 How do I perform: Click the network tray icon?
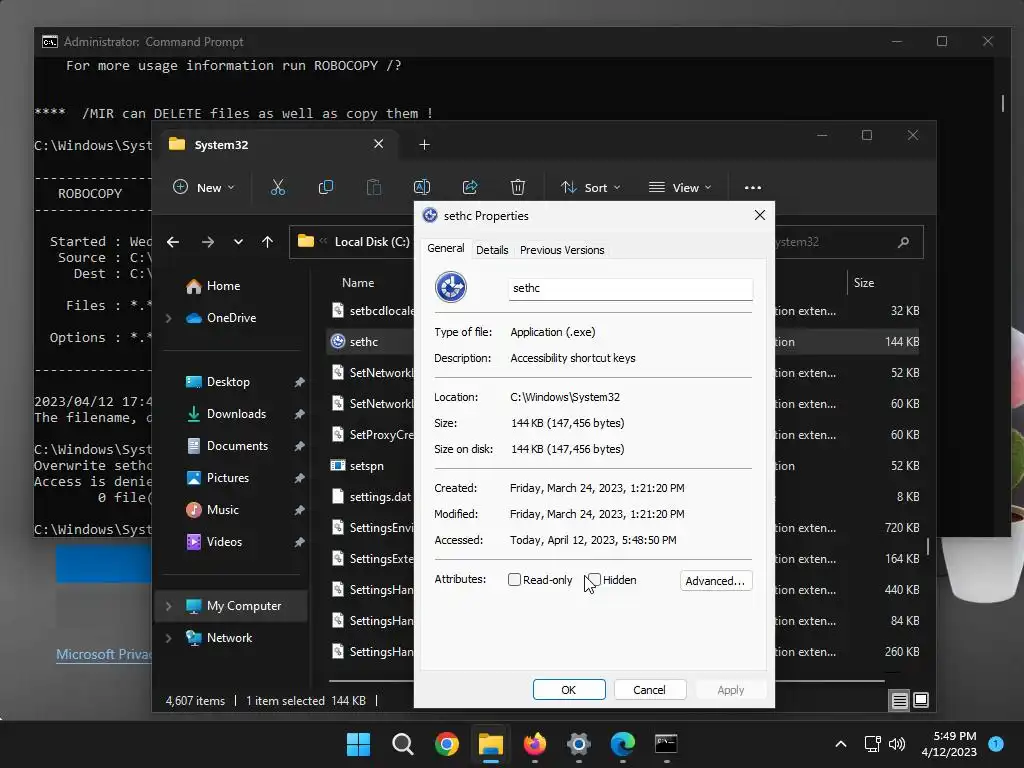pyautogui.click(x=872, y=744)
